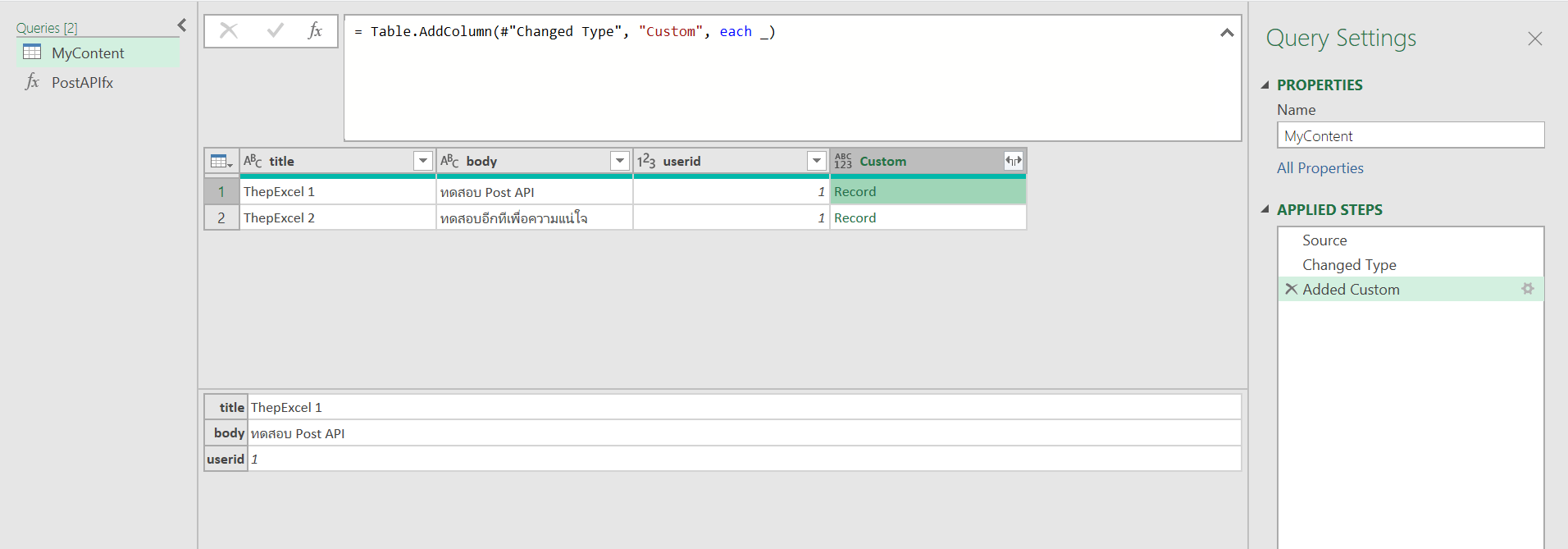Screen dimensions: 1568x549
Task: Delete the Added Custom step
Action: [1291, 289]
